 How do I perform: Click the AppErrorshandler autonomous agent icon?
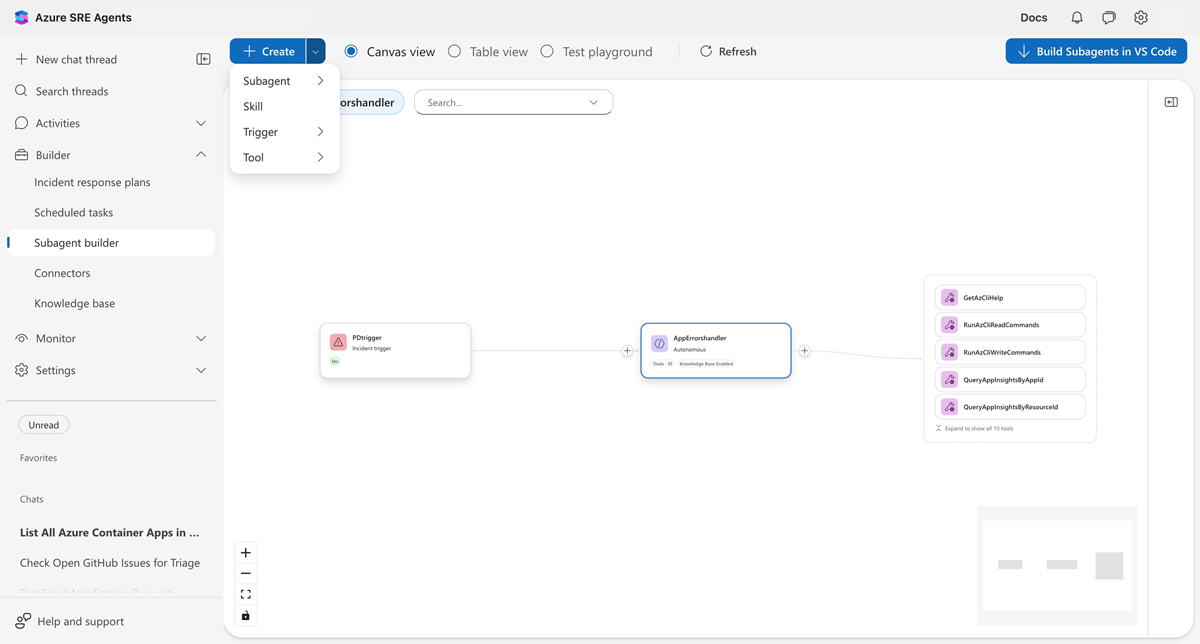pos(660,343)
